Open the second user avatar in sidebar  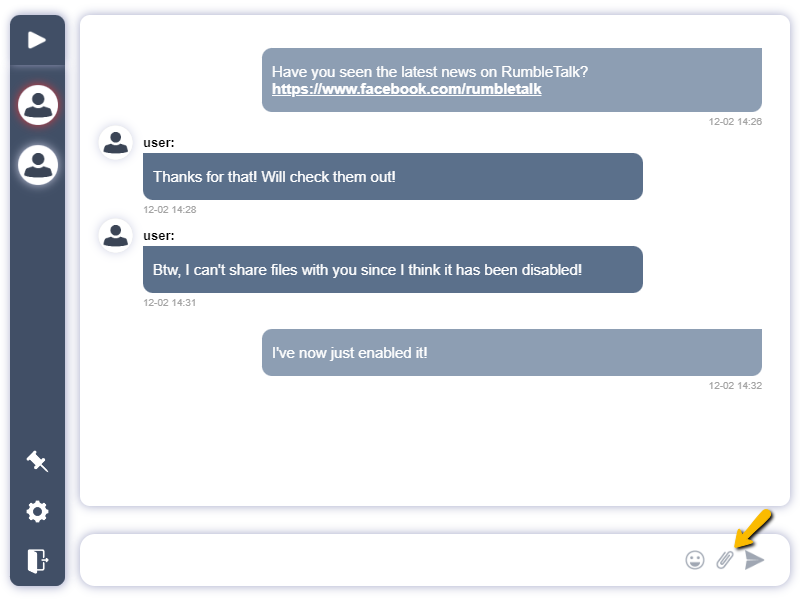pyautogui.click(x=38, y=165)
